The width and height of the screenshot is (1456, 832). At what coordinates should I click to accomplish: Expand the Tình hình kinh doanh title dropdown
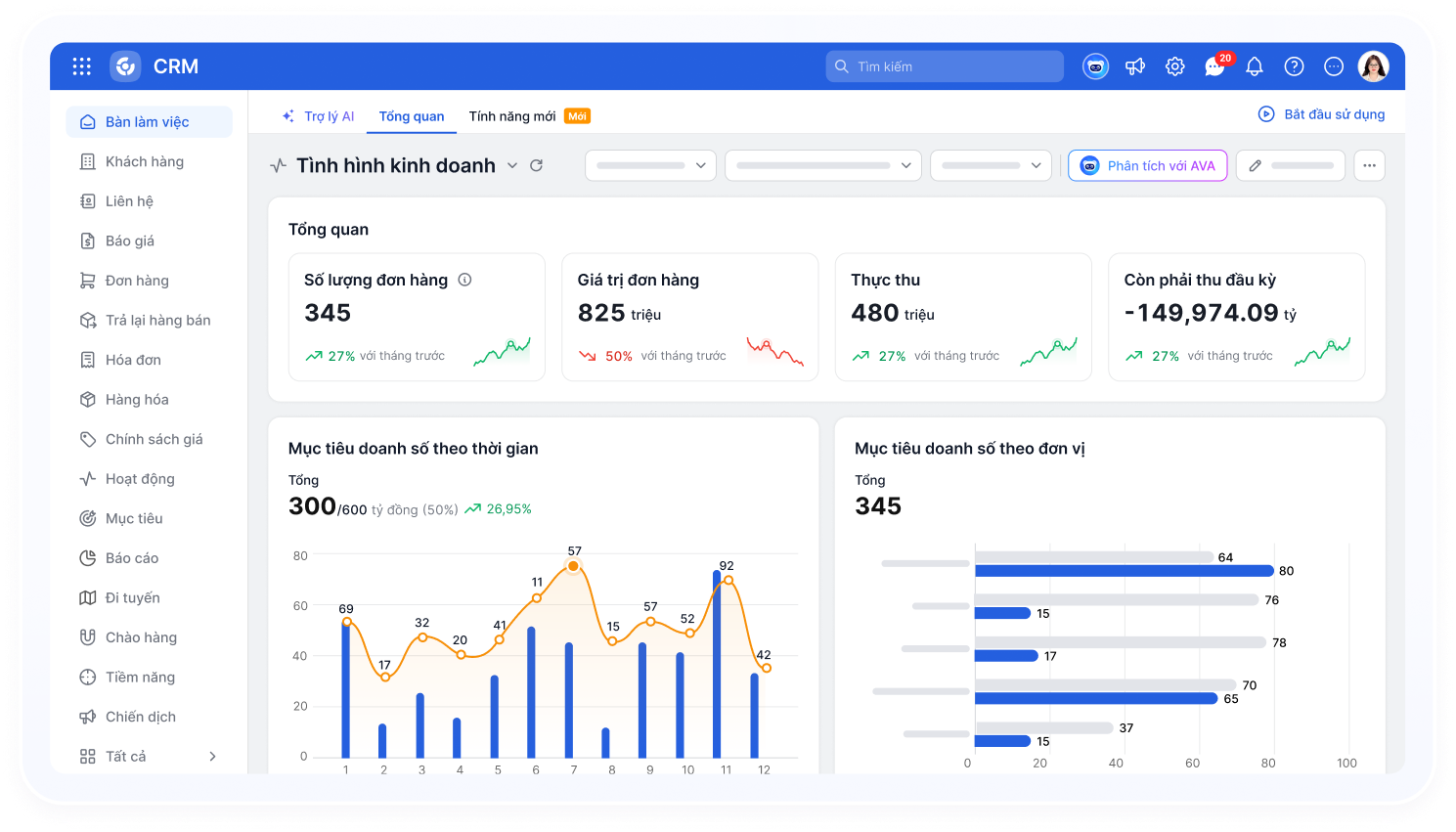512,165
